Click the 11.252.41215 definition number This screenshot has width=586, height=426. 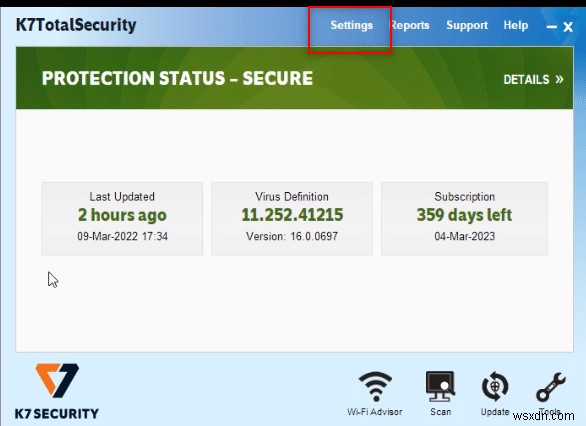coord(292,215)
